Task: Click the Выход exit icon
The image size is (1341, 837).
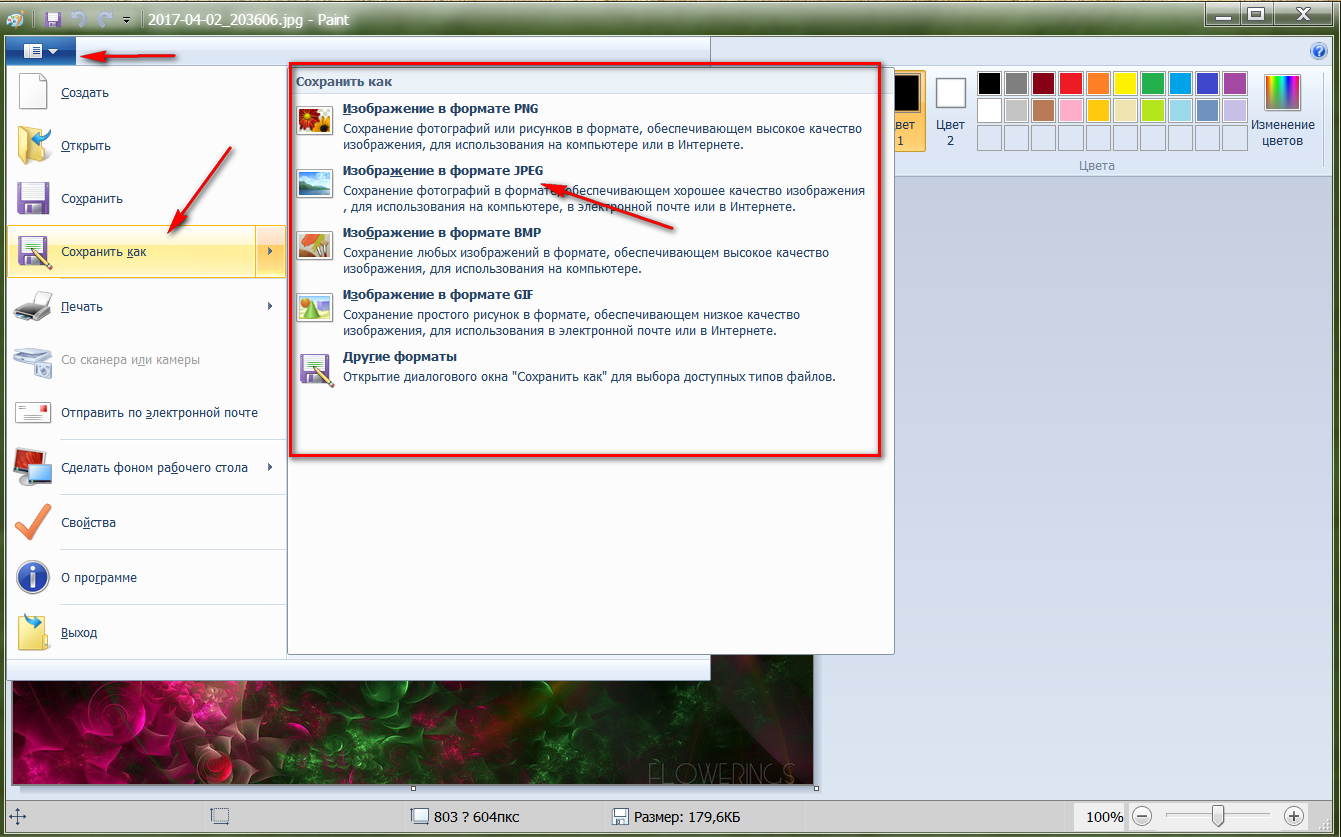Action: [33, 632]
